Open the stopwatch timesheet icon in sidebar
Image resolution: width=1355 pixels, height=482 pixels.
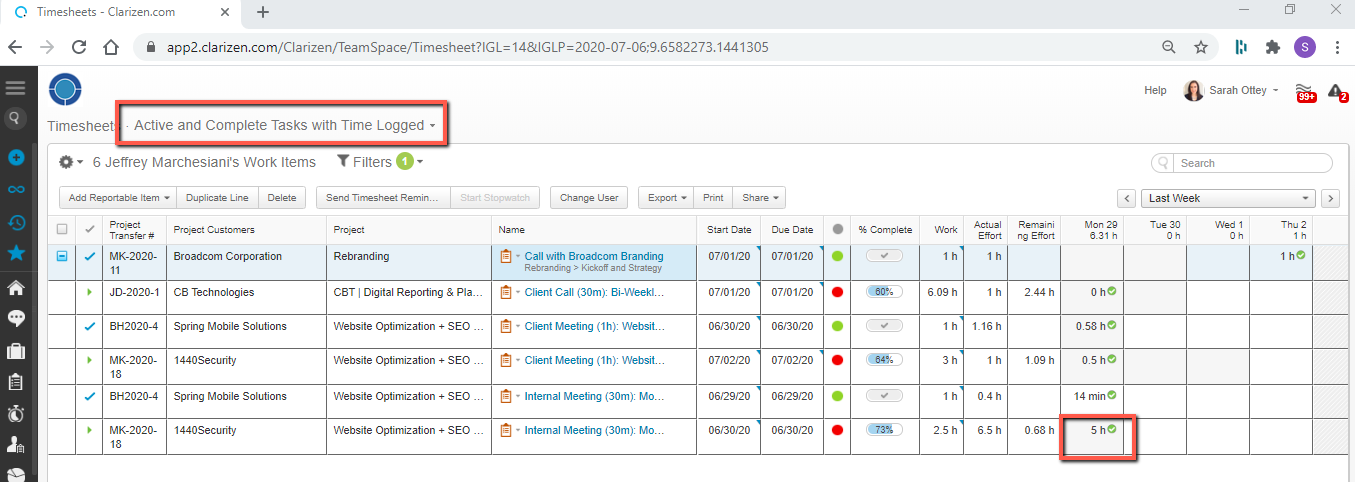(16, 413)
